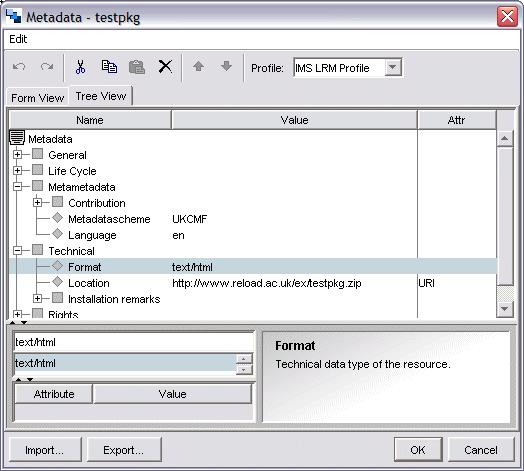The width and height of the screenshot is (524, 471).
Task: Click the Export... button
Action: (124, 450)
